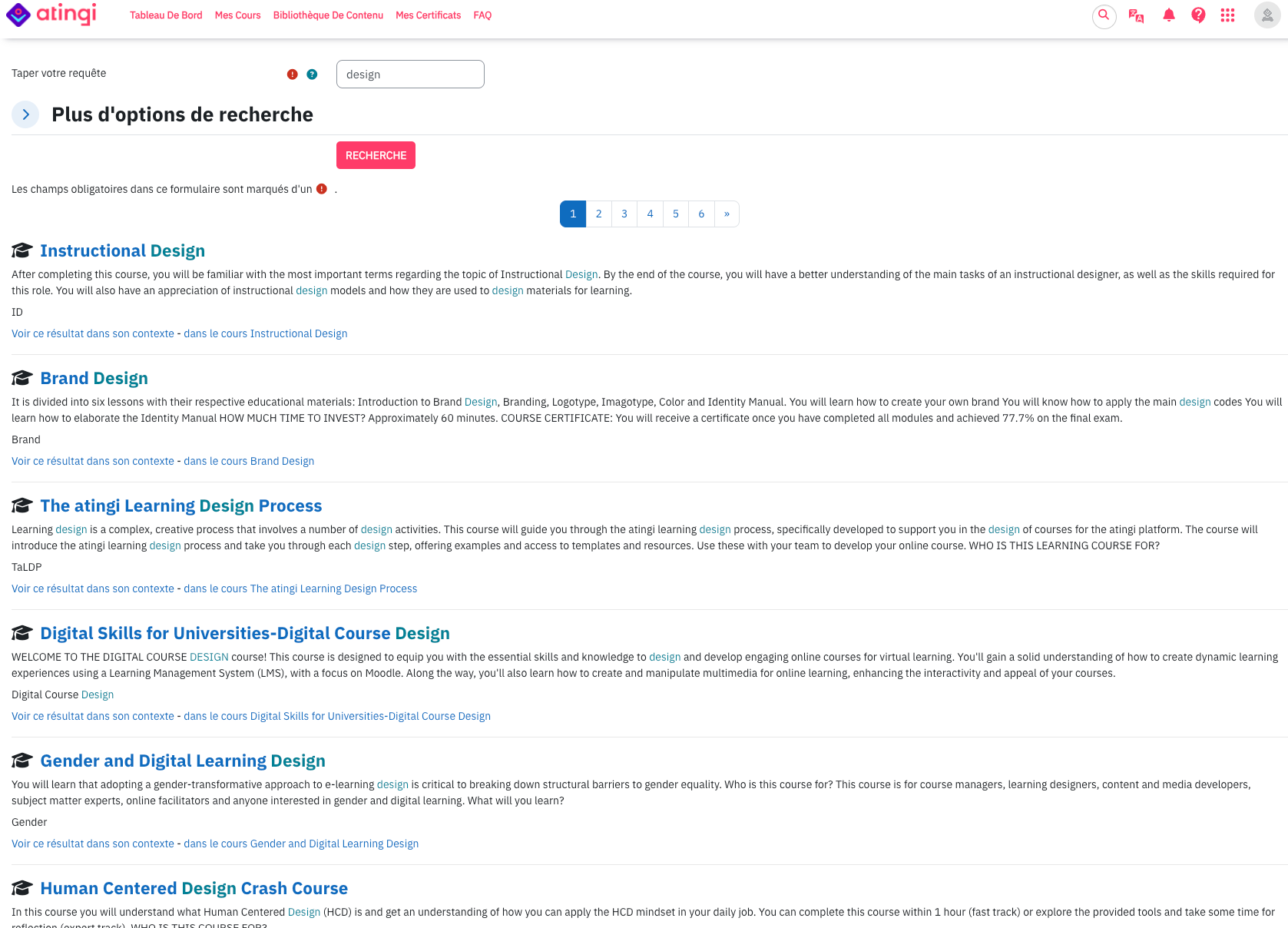Image resolution: width=1288 pixels, height=928 pixels.
Task: Click Voir ce résultat dans son contexte under Digital Skills
Action: [x=93, y=716]
